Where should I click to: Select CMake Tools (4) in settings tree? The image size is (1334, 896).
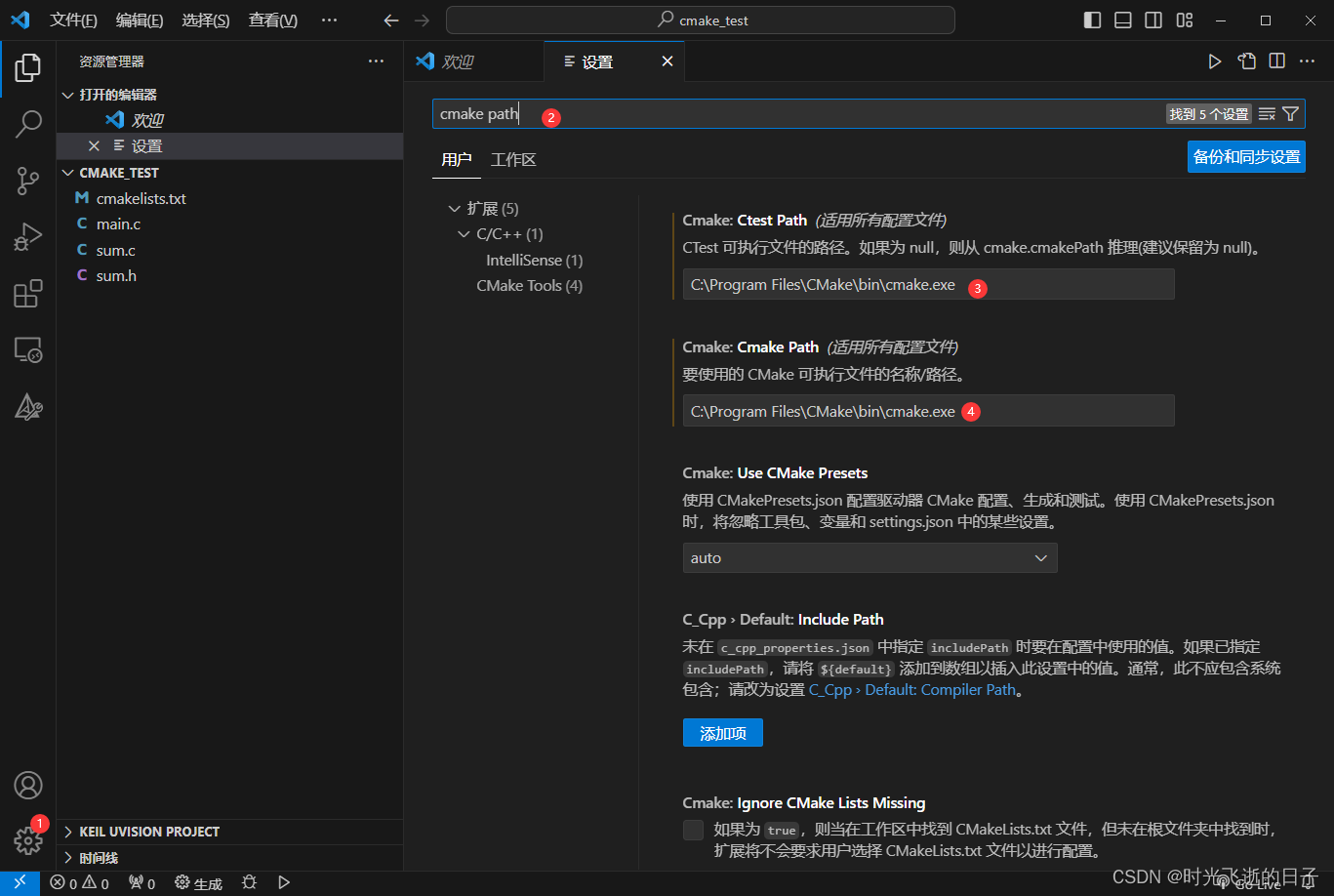[x=529, y=286]
